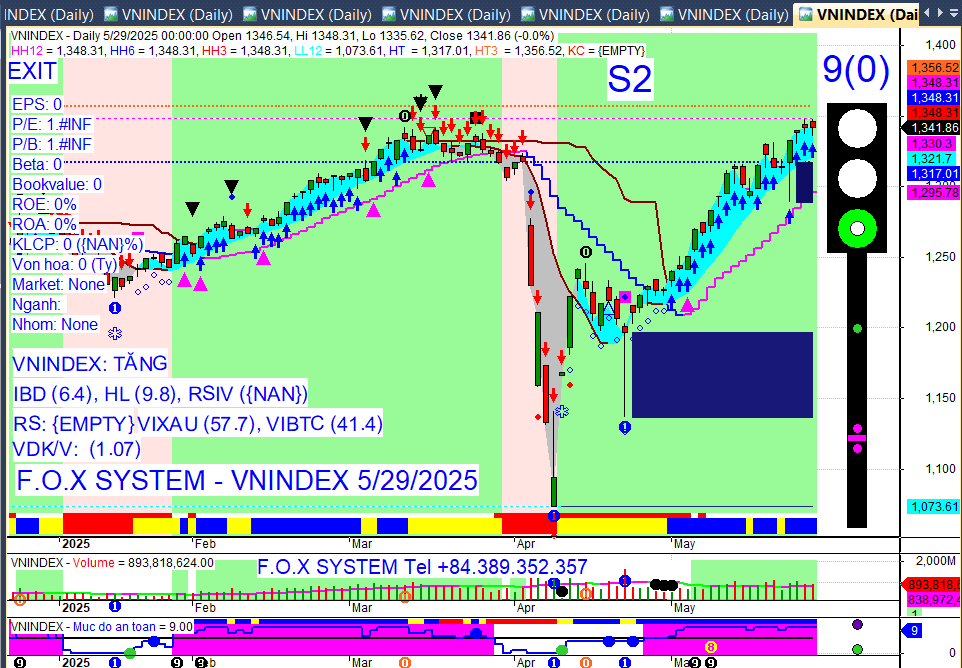Click the 'P/B: 1.#INF' info line

click(x=52, y=144)
